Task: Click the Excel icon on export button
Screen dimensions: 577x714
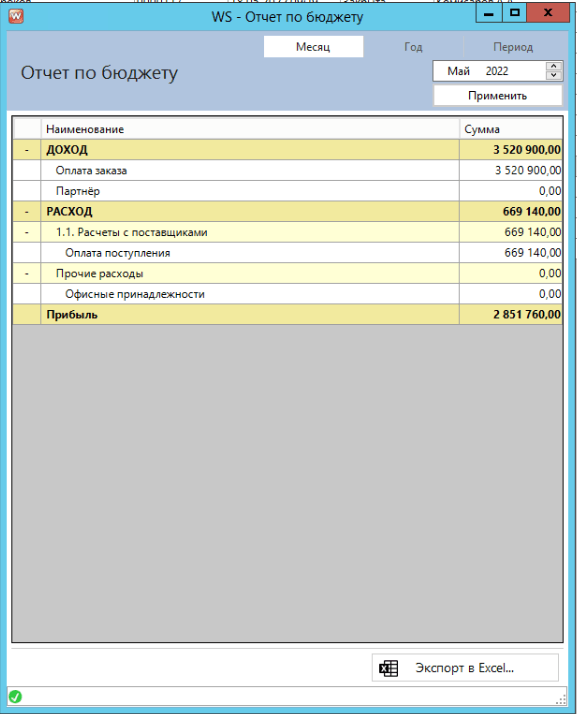Action: point(388,668)
